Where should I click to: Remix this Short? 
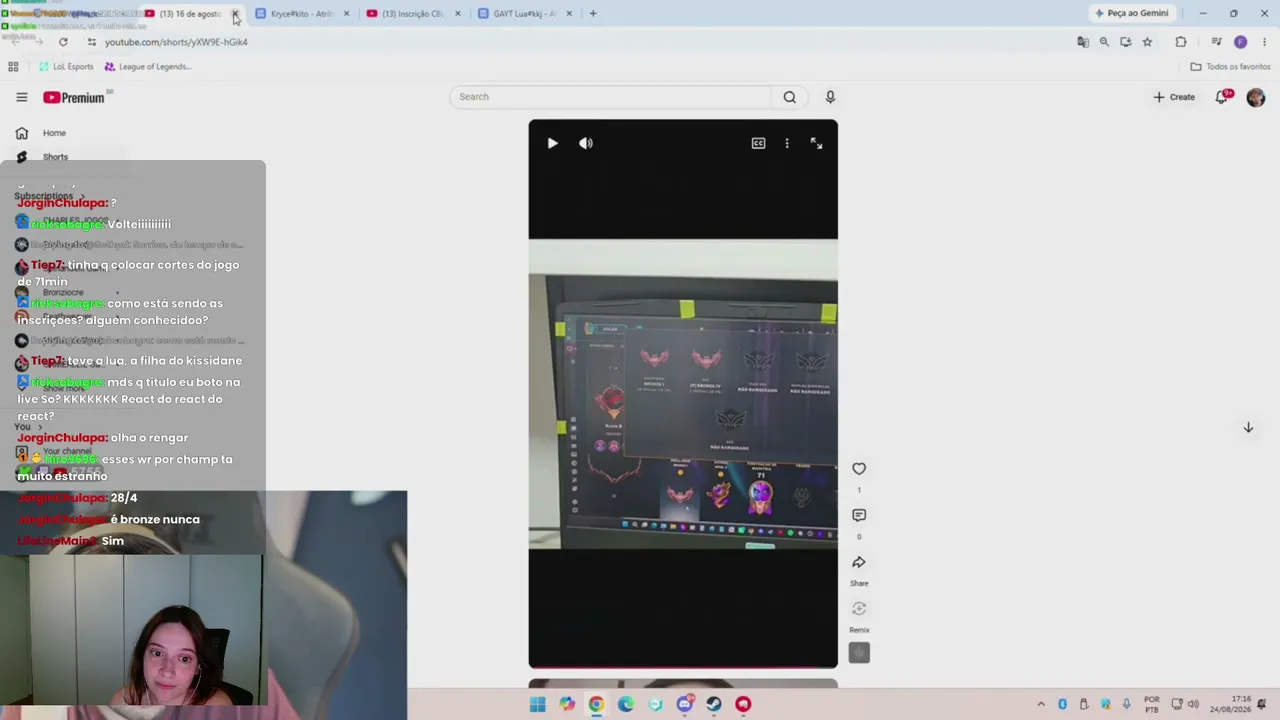pos(859,609)
